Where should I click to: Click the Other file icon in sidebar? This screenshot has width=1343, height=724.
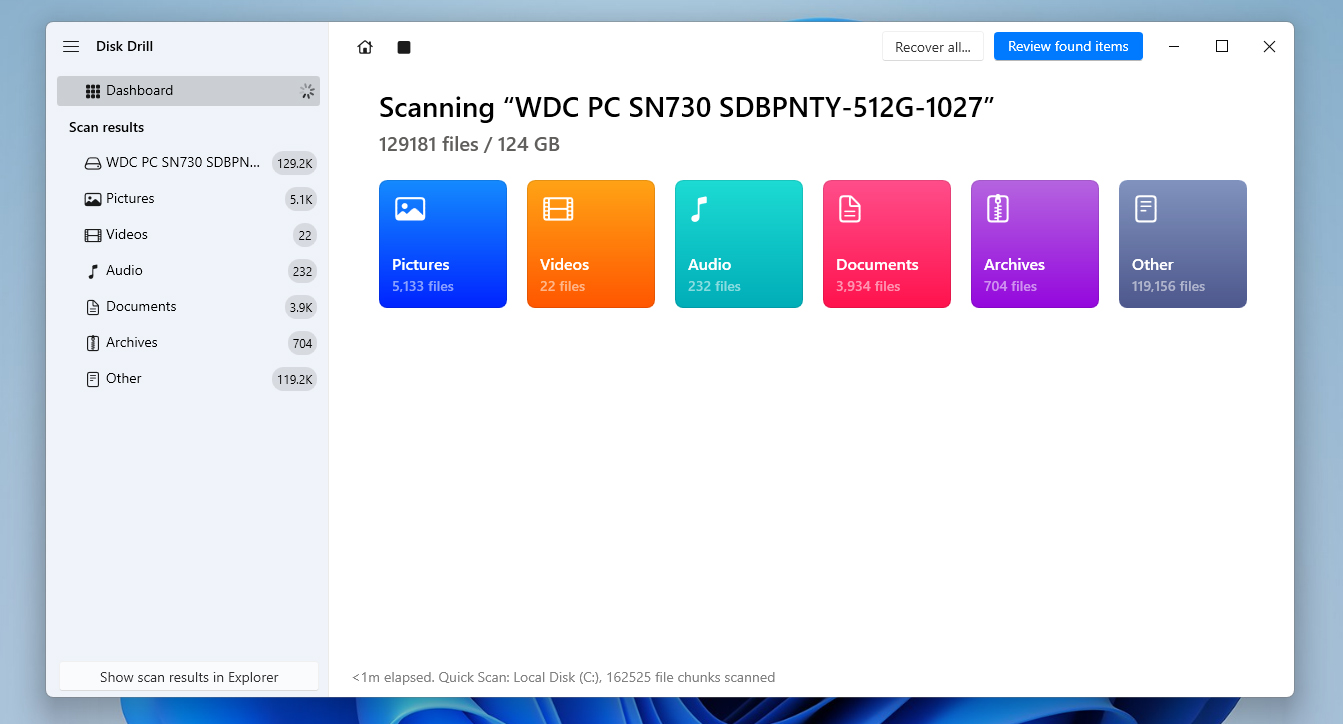tap(93, 379)
